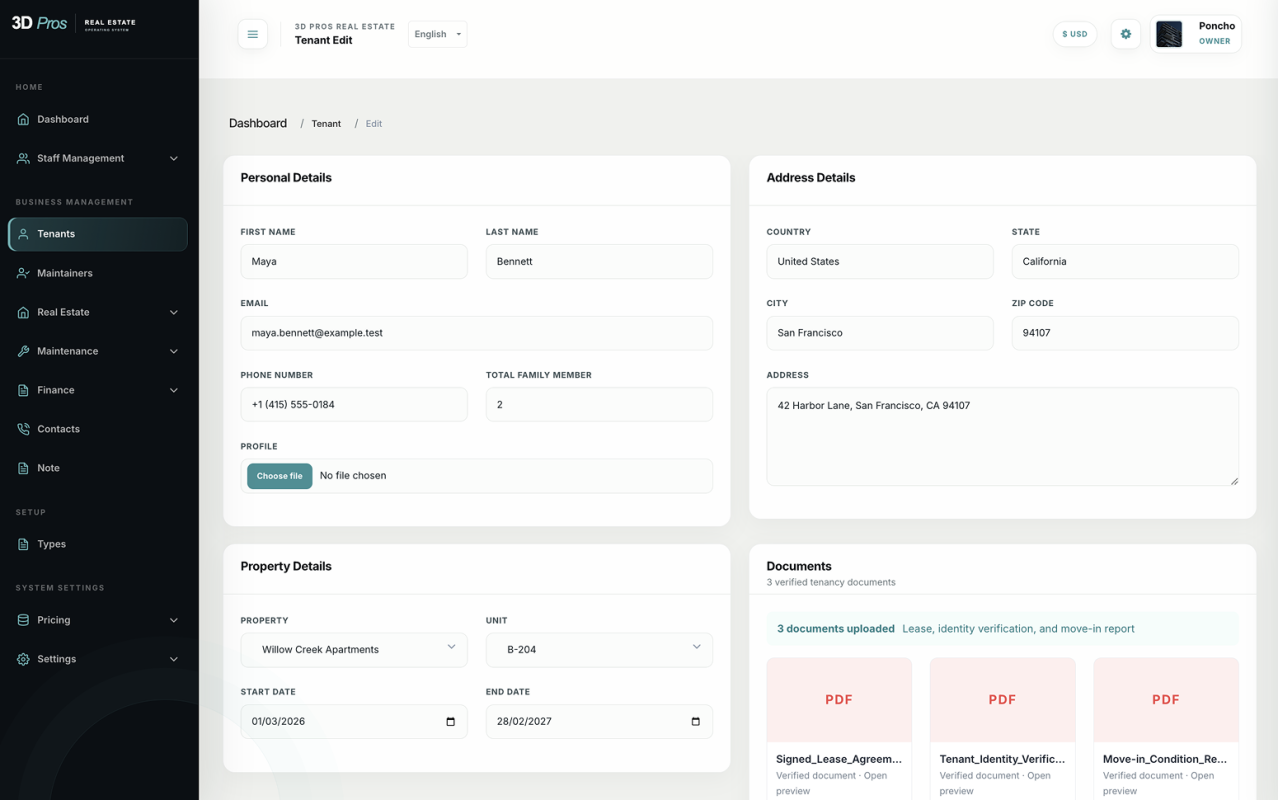This screenshot has width=1278, height=800.
Task: Expand the Pricing submenu chevron
Action: point(173,620)
